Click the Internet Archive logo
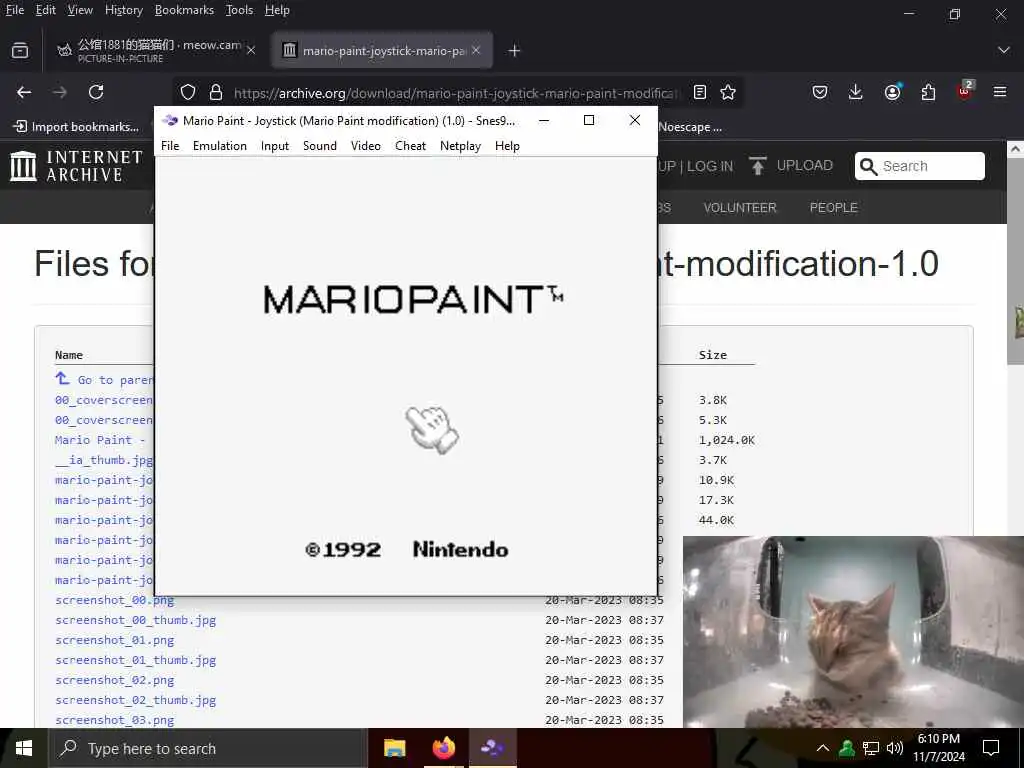Image resolution: width=1024 pixels, height=768 pixels. point(76,166)
